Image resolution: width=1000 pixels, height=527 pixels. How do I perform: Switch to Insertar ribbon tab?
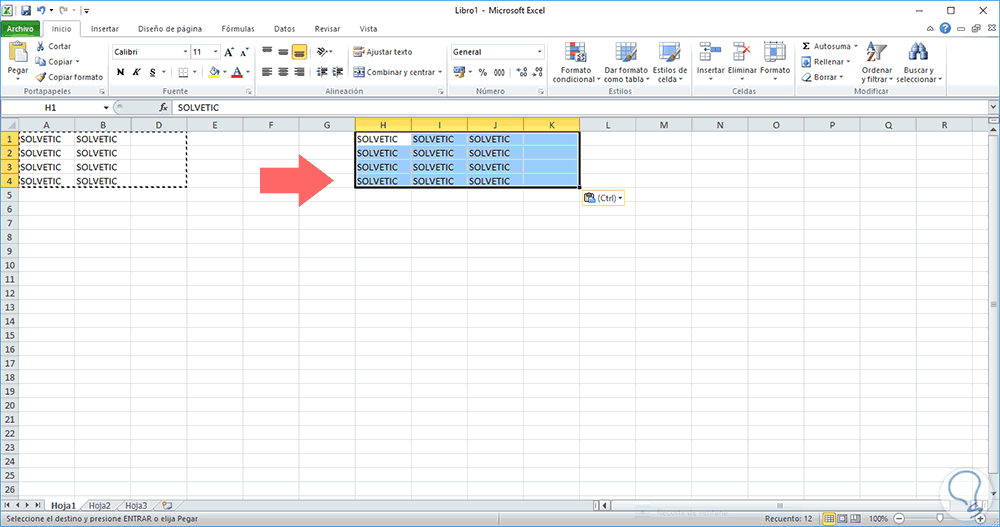tap(105, 29)
